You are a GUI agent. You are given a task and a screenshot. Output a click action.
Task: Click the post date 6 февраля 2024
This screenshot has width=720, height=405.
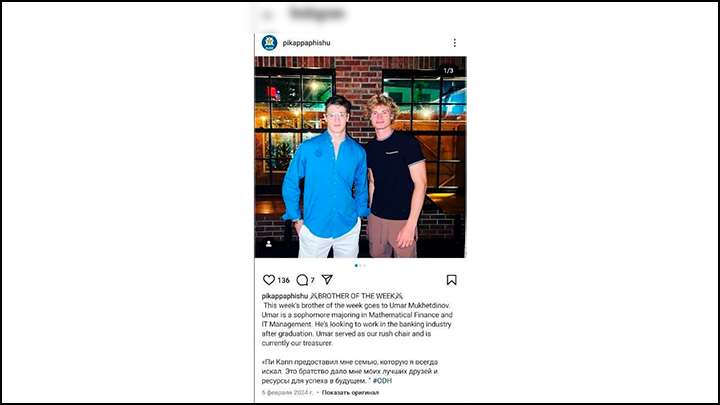[x=287, y=393]
